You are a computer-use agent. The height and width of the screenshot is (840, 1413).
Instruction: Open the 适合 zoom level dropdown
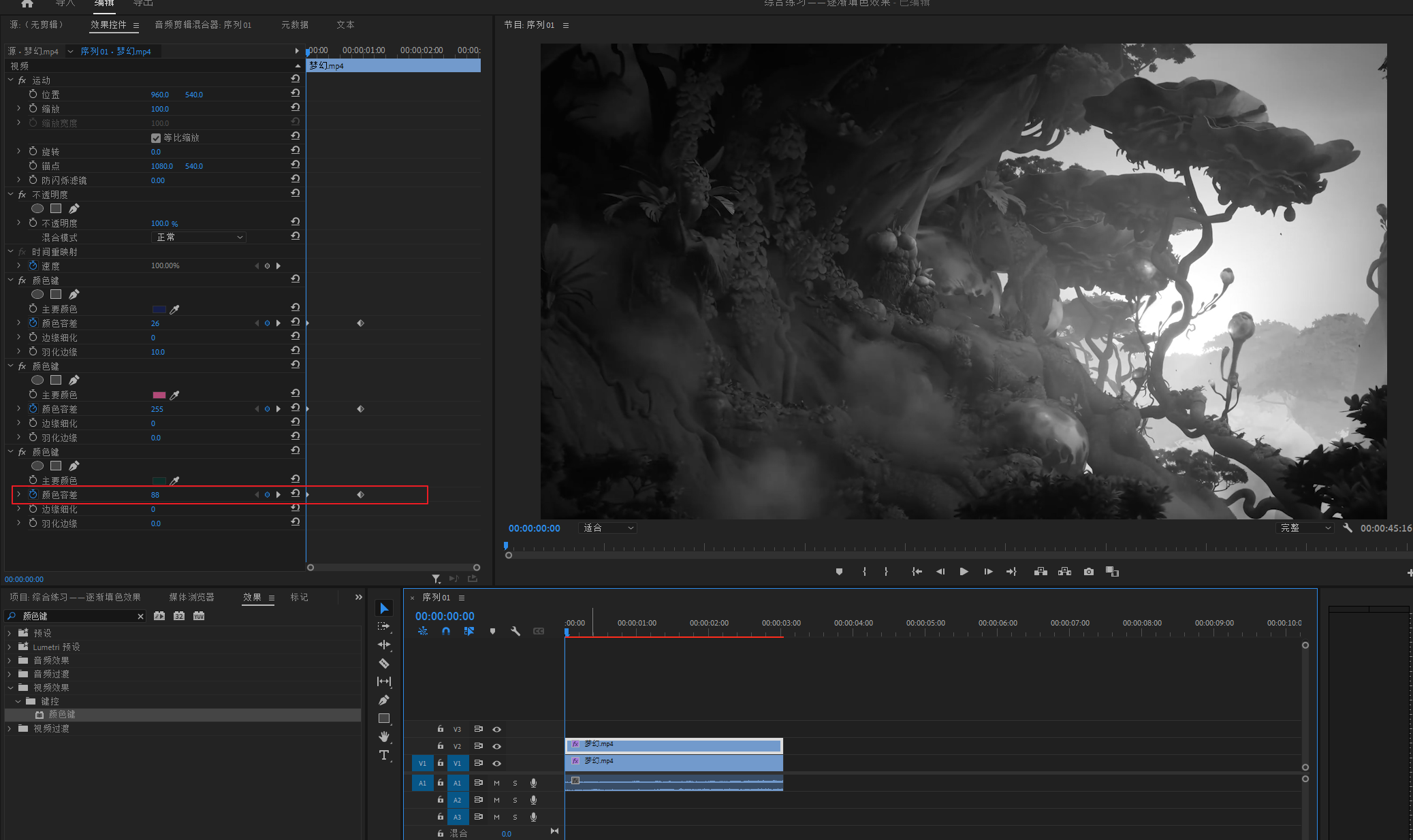607,528
